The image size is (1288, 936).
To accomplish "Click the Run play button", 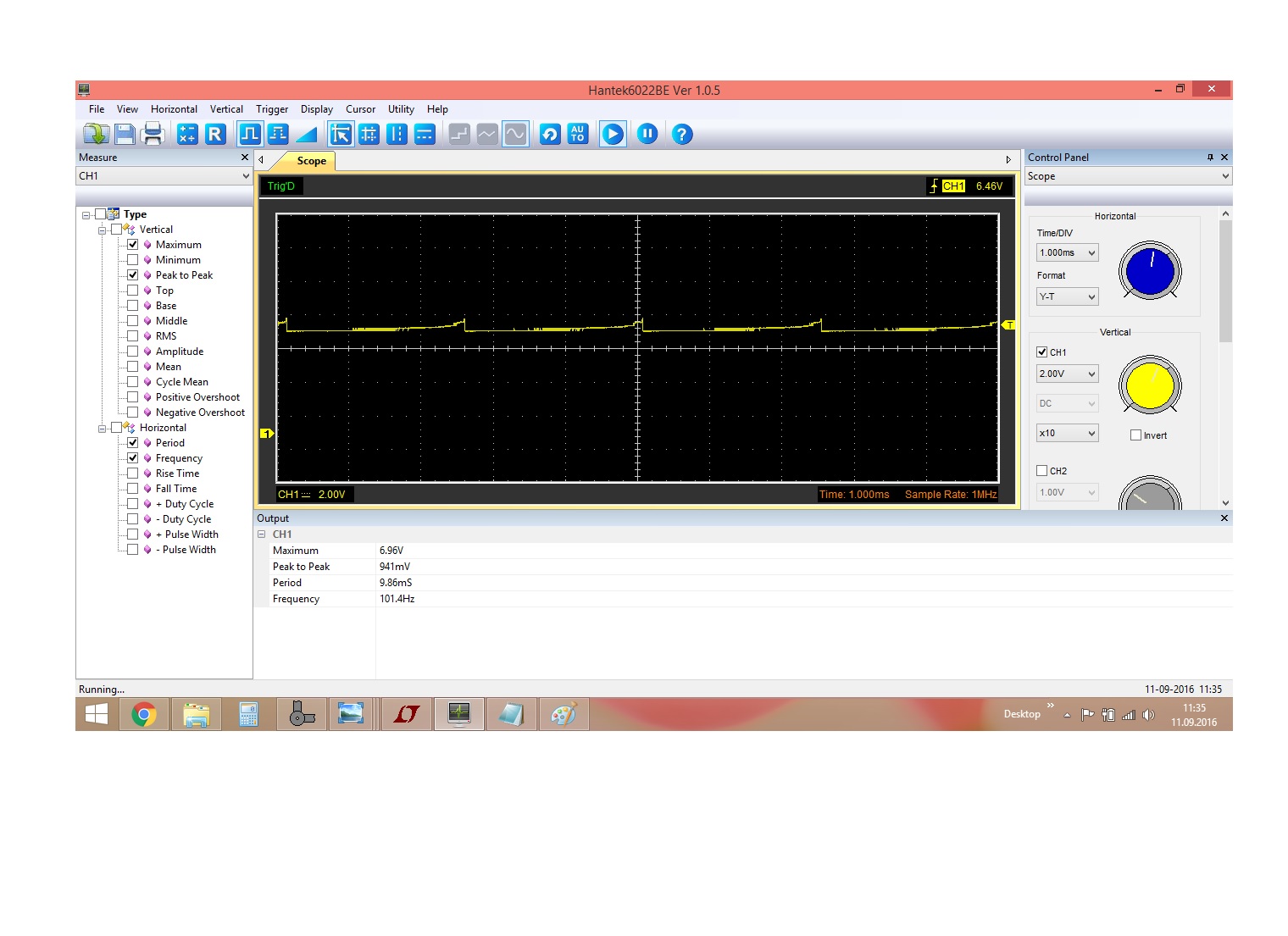I will tap(613, 134).
